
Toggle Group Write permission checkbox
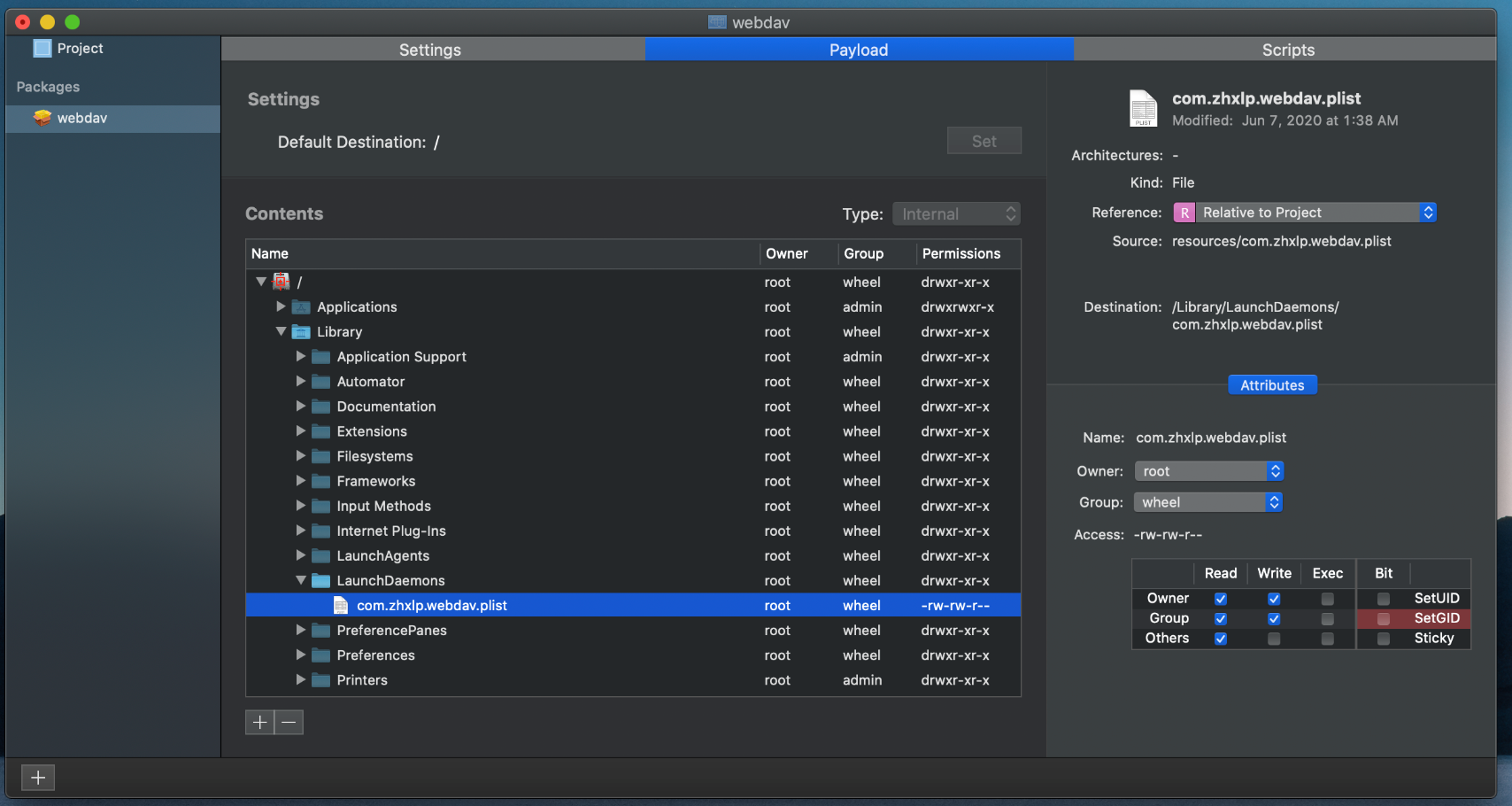coord(1274,618)
